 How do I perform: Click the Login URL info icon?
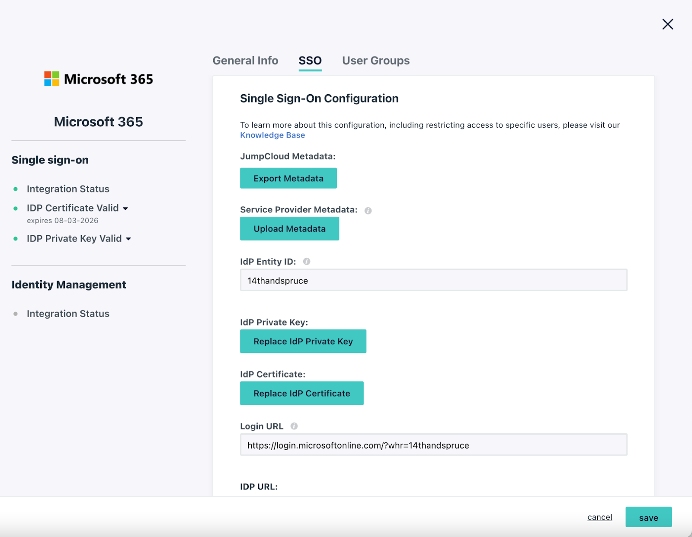click(x=294, y=426)
